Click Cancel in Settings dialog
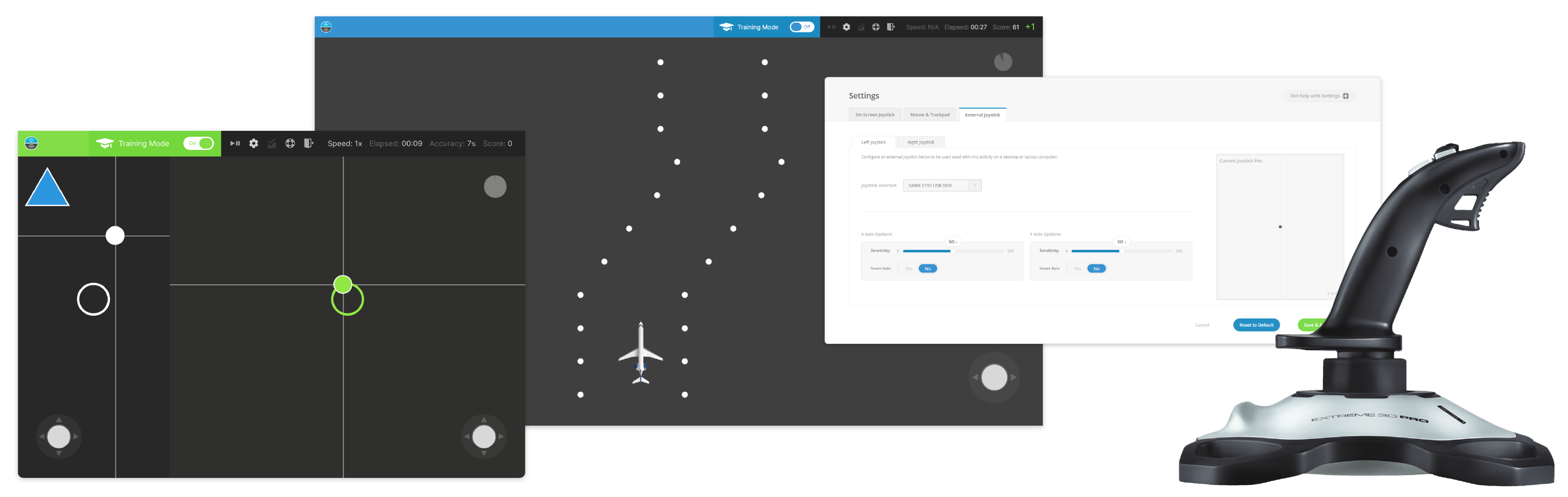Image resolution: width=1568 pixels, height=497 pixels. coord(1202,325)
